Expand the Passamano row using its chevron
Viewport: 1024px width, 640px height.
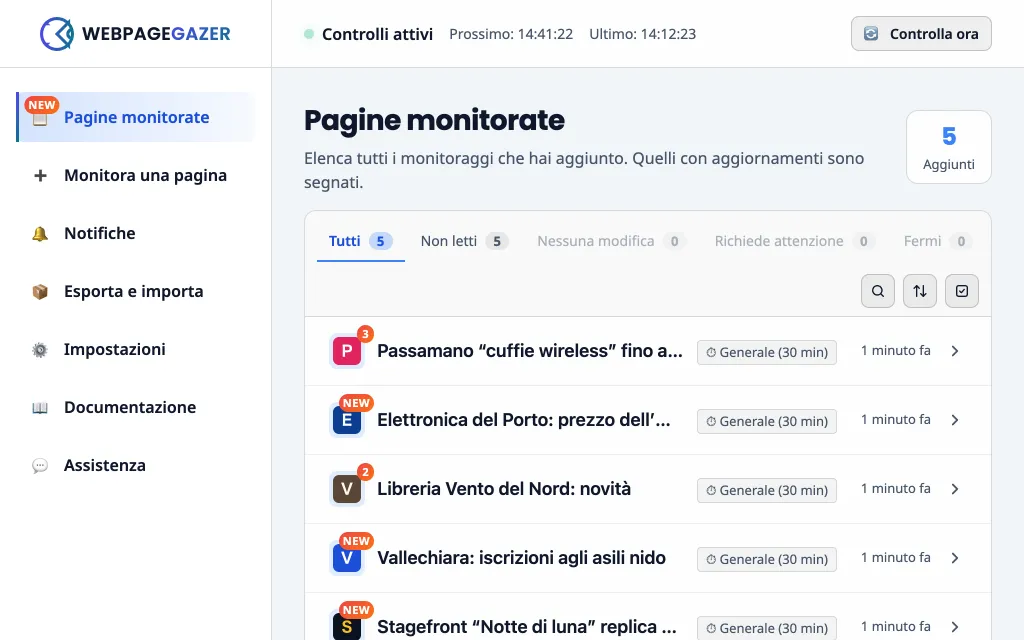(955, 351)
